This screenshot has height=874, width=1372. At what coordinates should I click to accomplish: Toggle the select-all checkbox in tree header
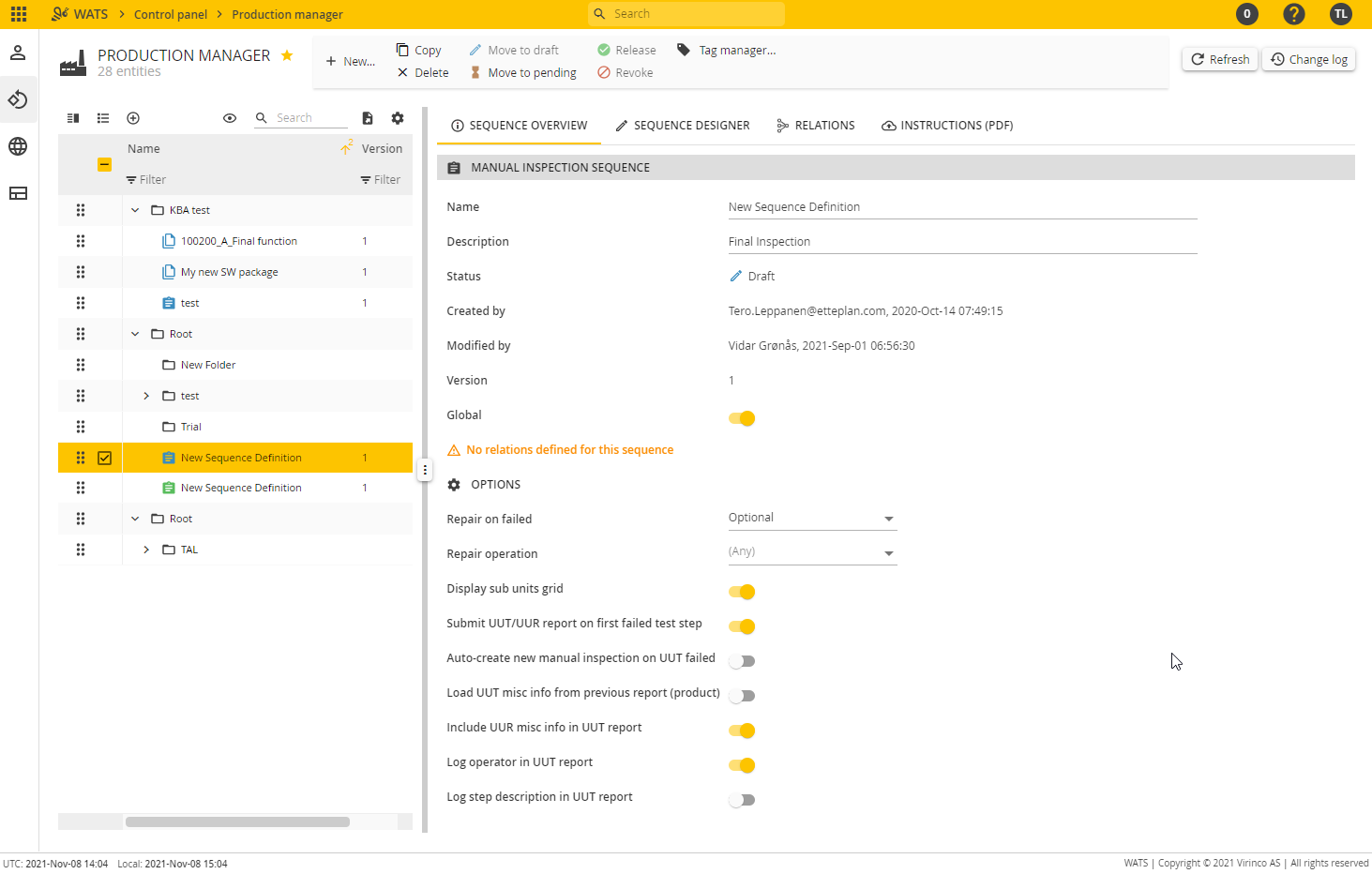[x=104, y=164]
